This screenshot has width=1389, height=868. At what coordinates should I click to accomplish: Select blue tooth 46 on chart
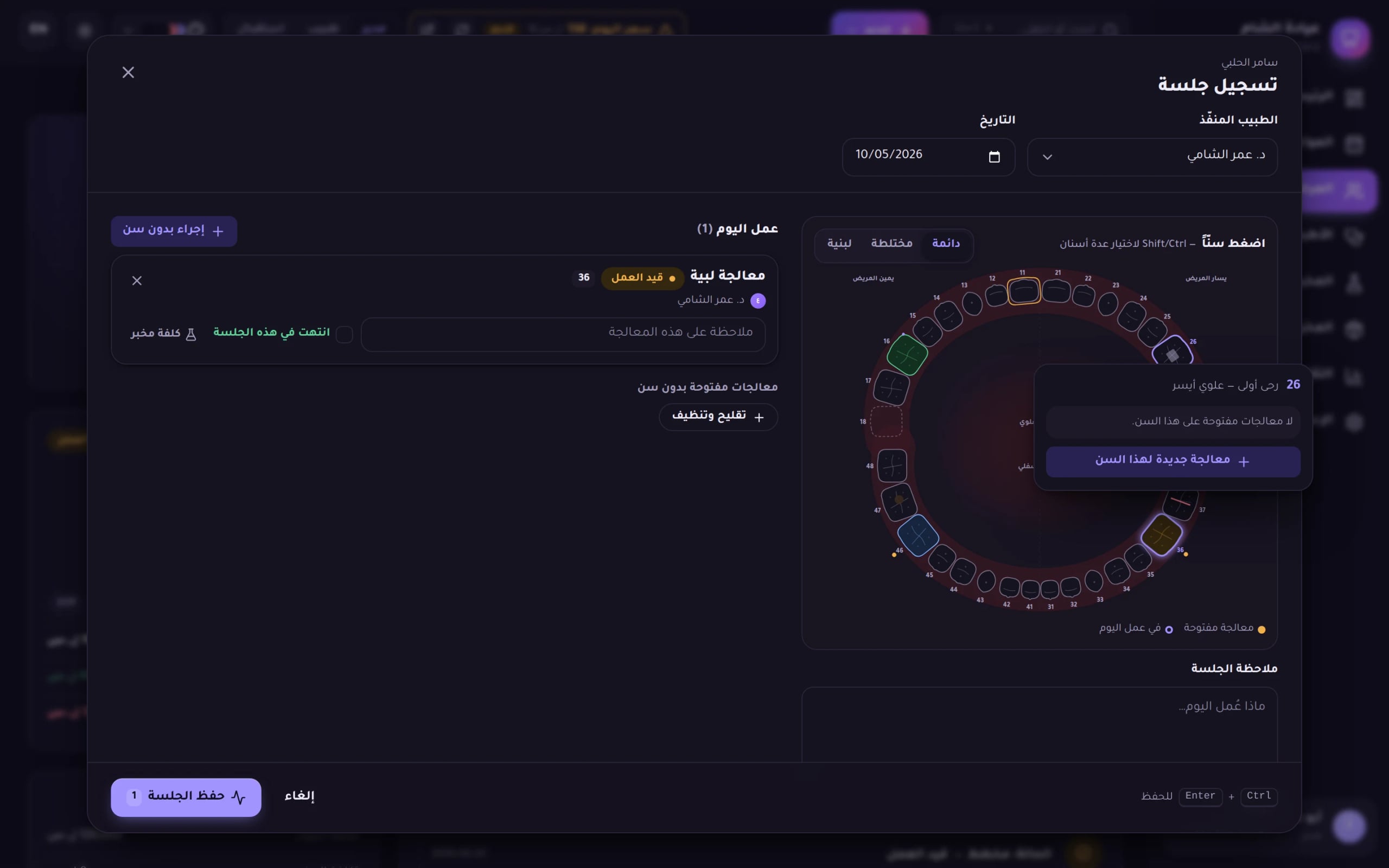point(918,535)
